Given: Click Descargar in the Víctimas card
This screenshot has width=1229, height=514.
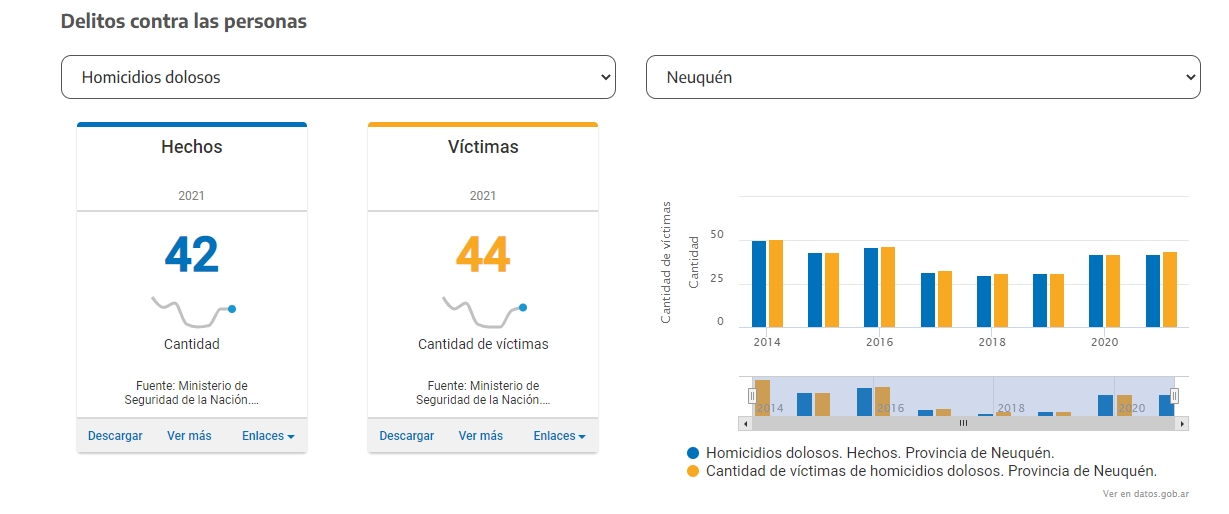Looking at the screenshot, I should pos(407,436).
